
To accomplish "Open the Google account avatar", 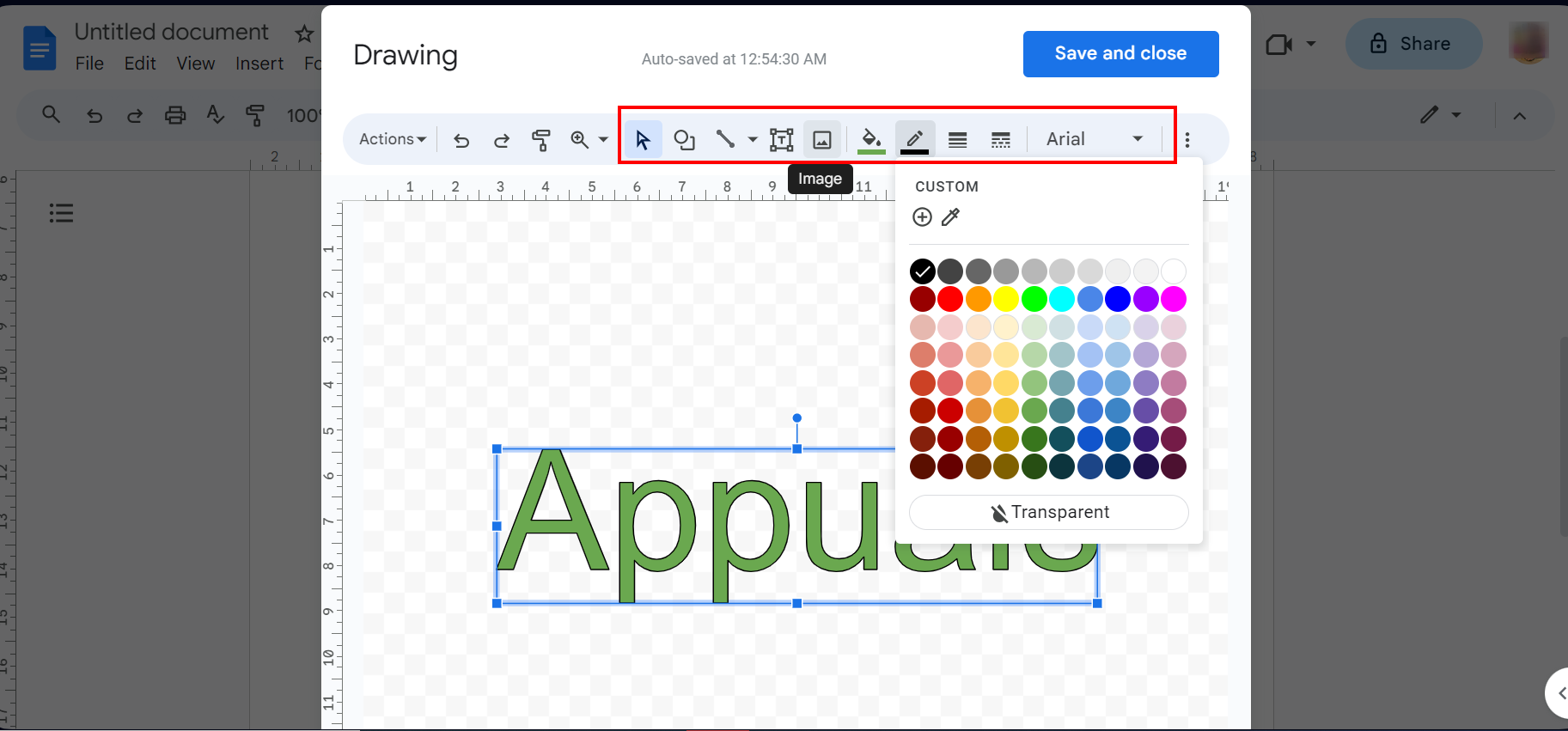I will pos(1528,43).
